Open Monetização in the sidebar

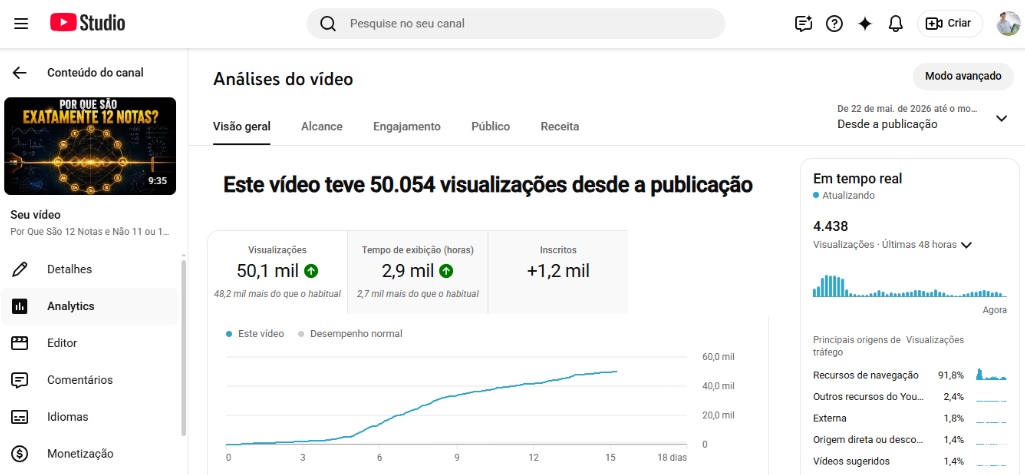click(89, 453)
